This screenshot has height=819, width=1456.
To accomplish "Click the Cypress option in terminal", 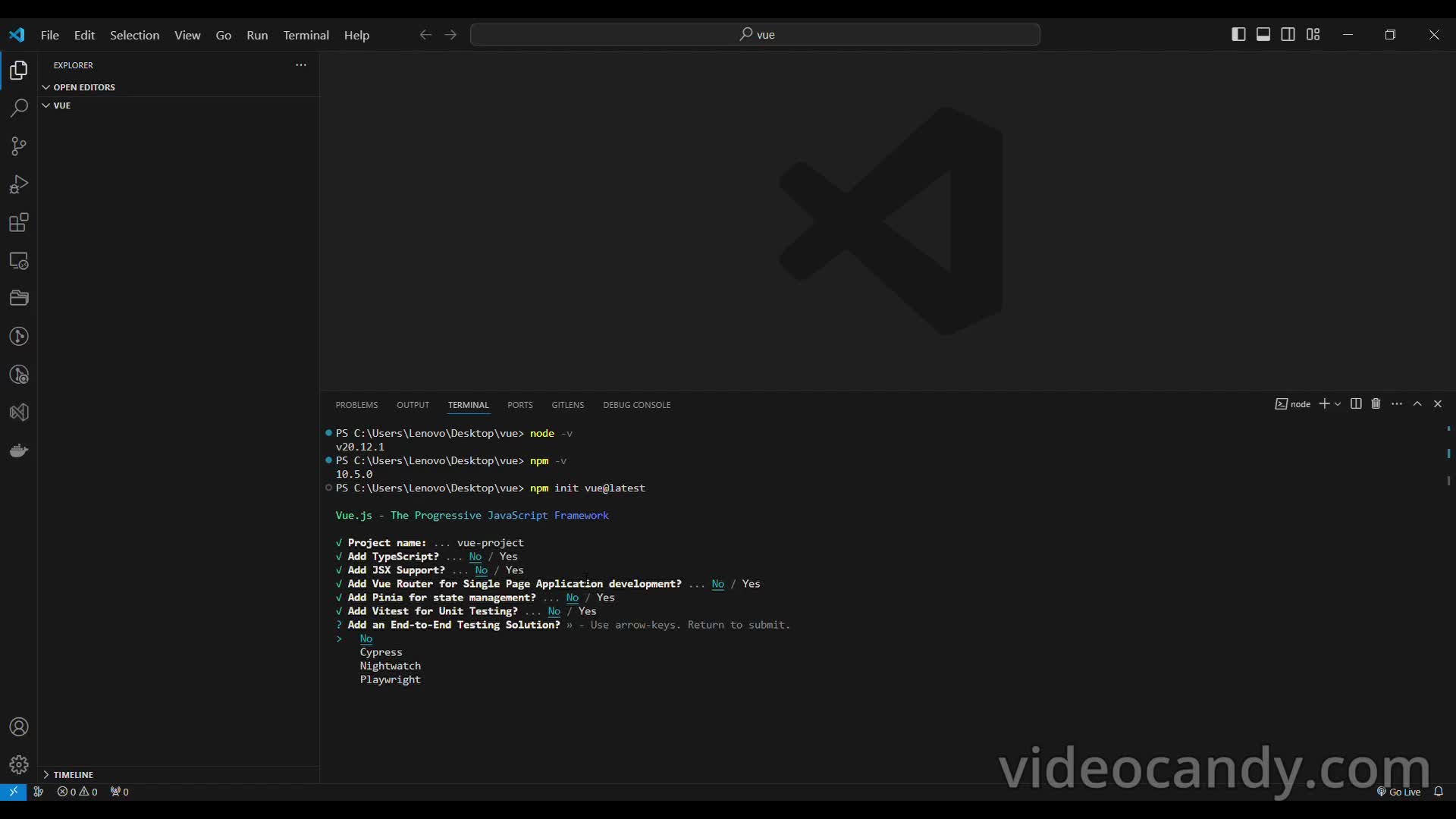I will [381, 652].
